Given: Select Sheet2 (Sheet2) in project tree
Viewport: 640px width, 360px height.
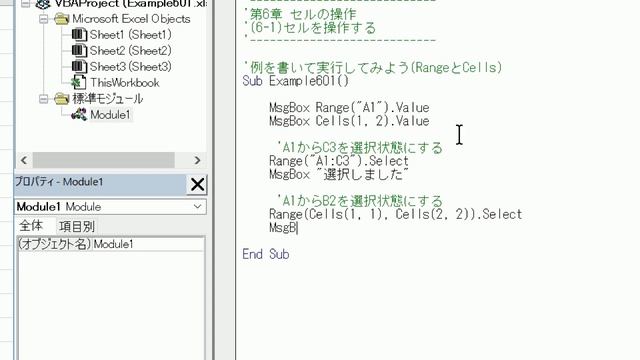Looking at the screenshot, I should pyautogui.click(x=131, y=51).
